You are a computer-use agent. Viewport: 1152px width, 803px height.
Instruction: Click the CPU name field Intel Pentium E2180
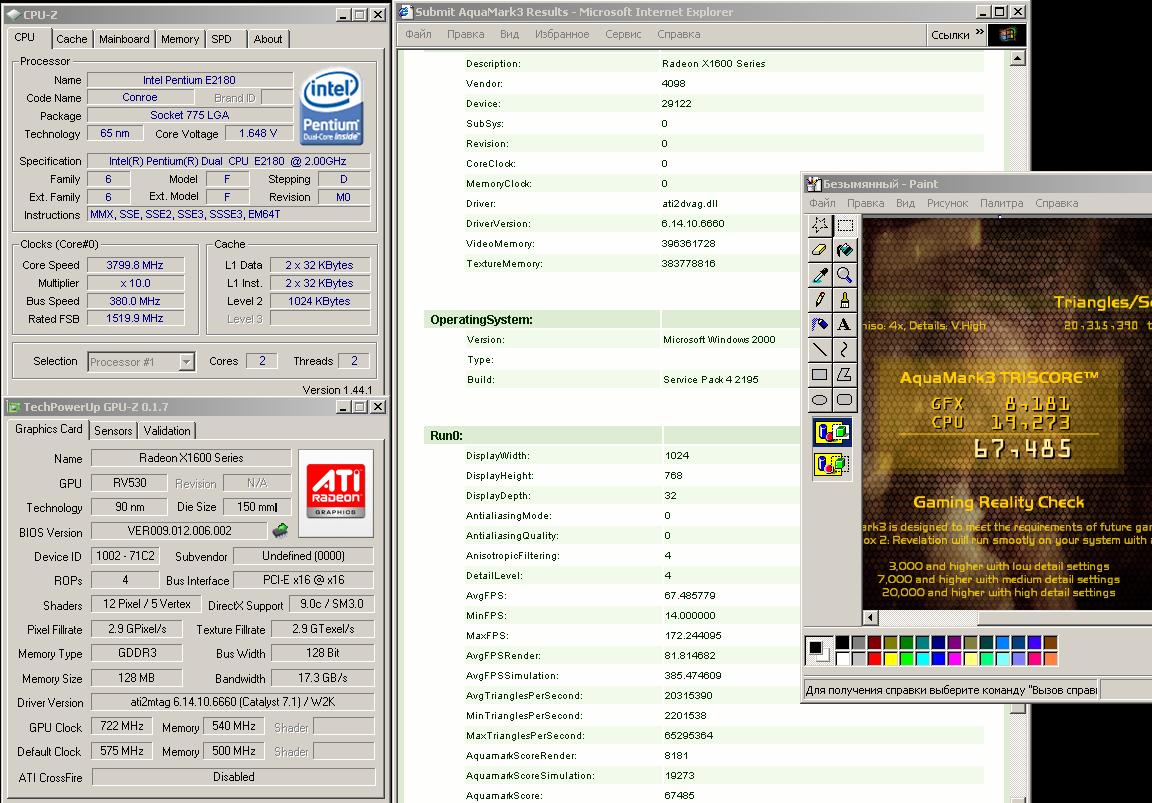click(190, 80)
